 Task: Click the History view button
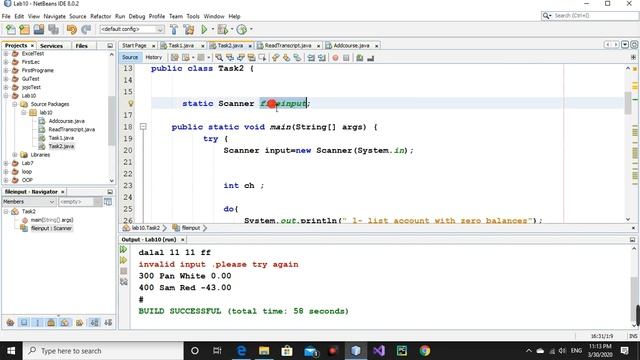pyautogui.click(x=153, y=58)
